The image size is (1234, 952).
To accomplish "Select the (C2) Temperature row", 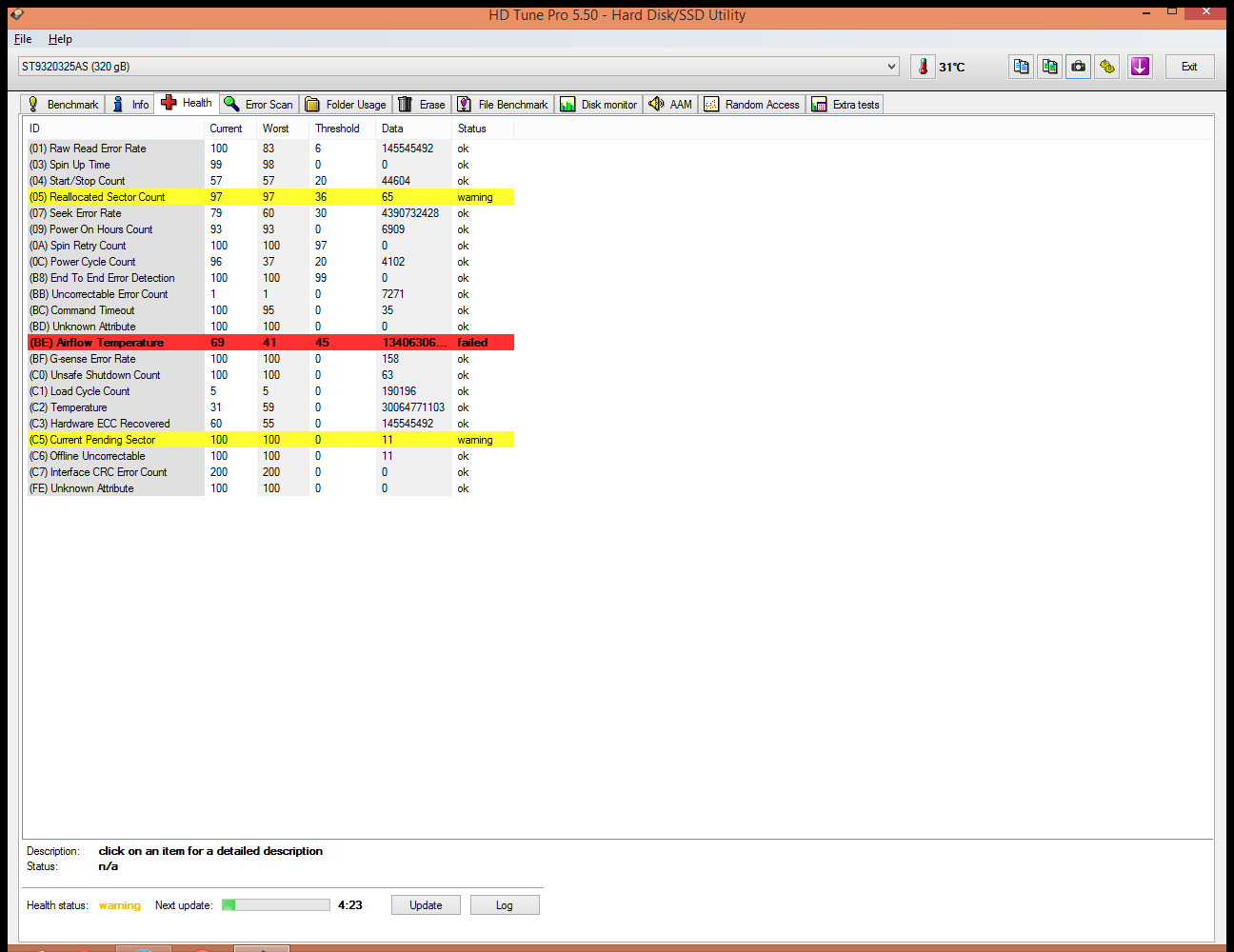I will pos(270,407).
